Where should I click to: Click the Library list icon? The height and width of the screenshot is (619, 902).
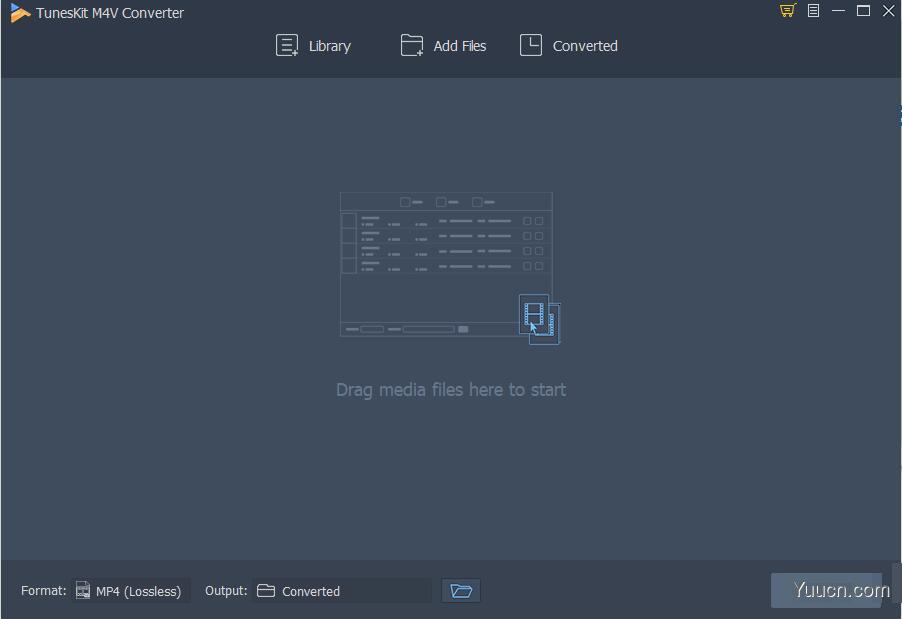coord(287,46)
